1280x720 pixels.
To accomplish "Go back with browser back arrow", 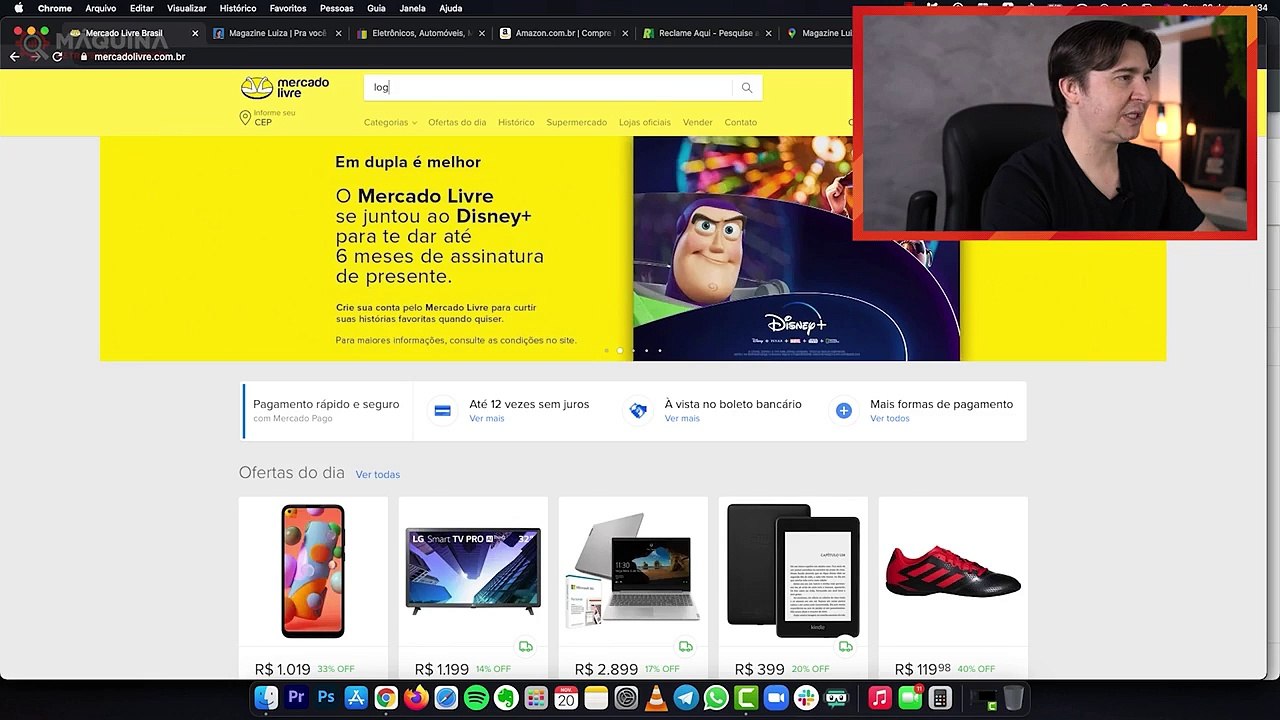I will (x=14, y=57).
